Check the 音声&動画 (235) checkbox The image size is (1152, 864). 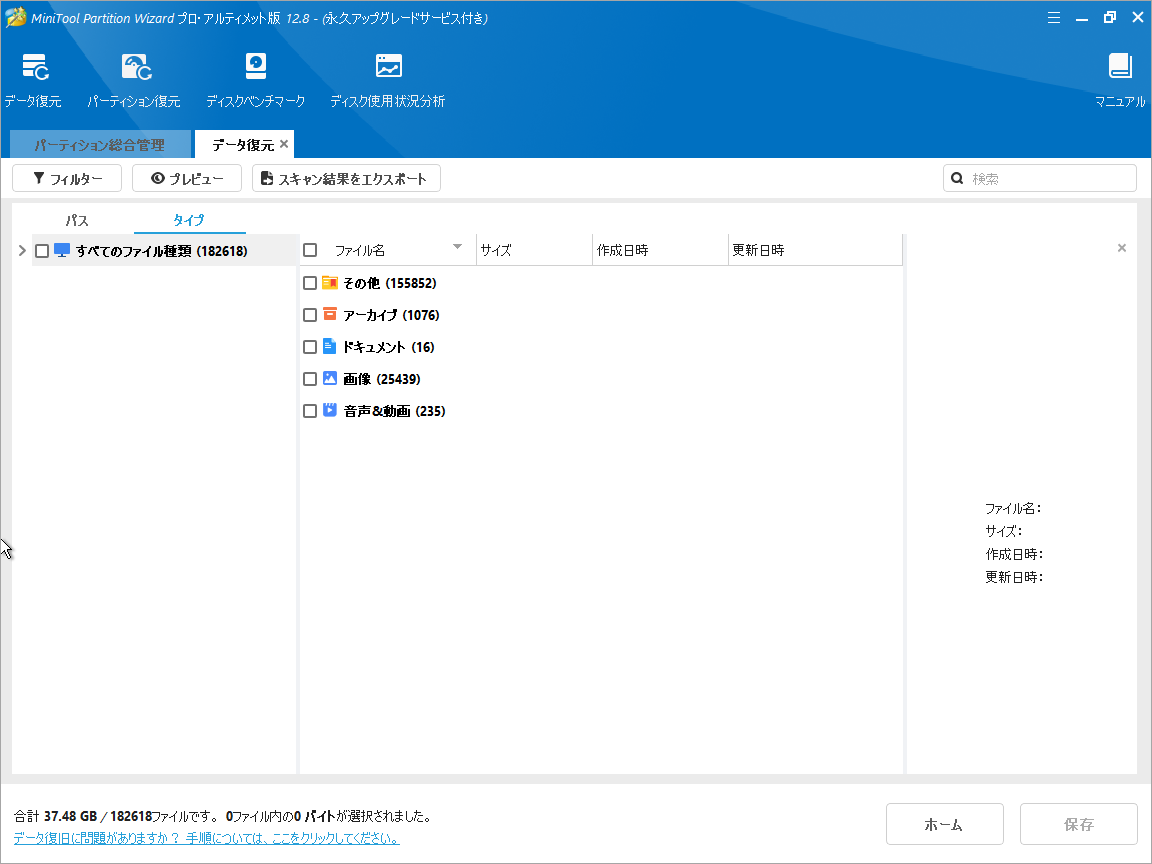click(310, 411)
